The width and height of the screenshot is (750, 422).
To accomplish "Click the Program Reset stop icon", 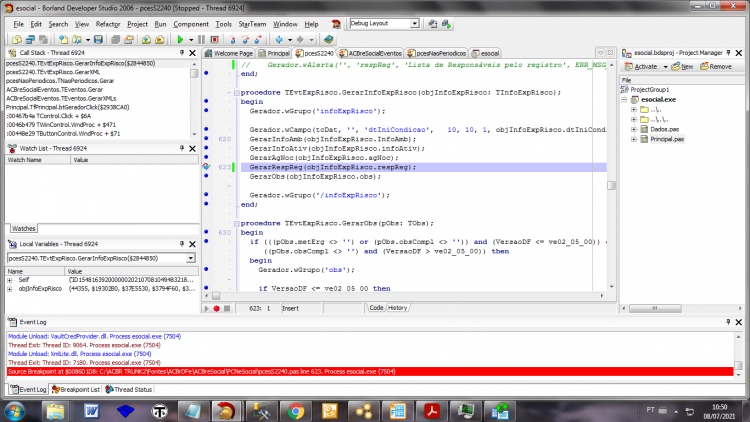I will (215, 40).
